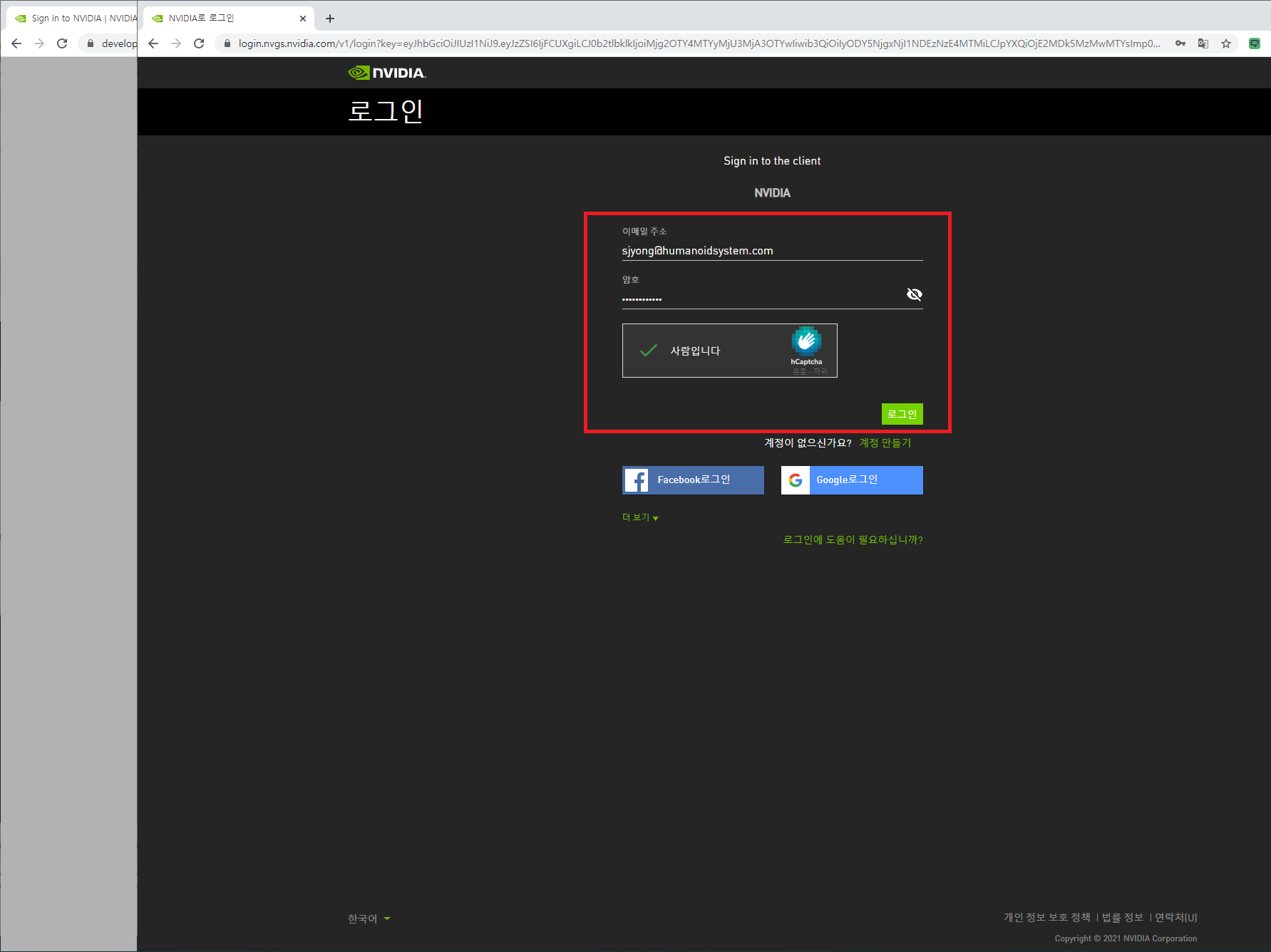Screen dimensions: 1271x952
Task: Go back in front browser window
Action: pyautogui.click(x=153, y=43)
